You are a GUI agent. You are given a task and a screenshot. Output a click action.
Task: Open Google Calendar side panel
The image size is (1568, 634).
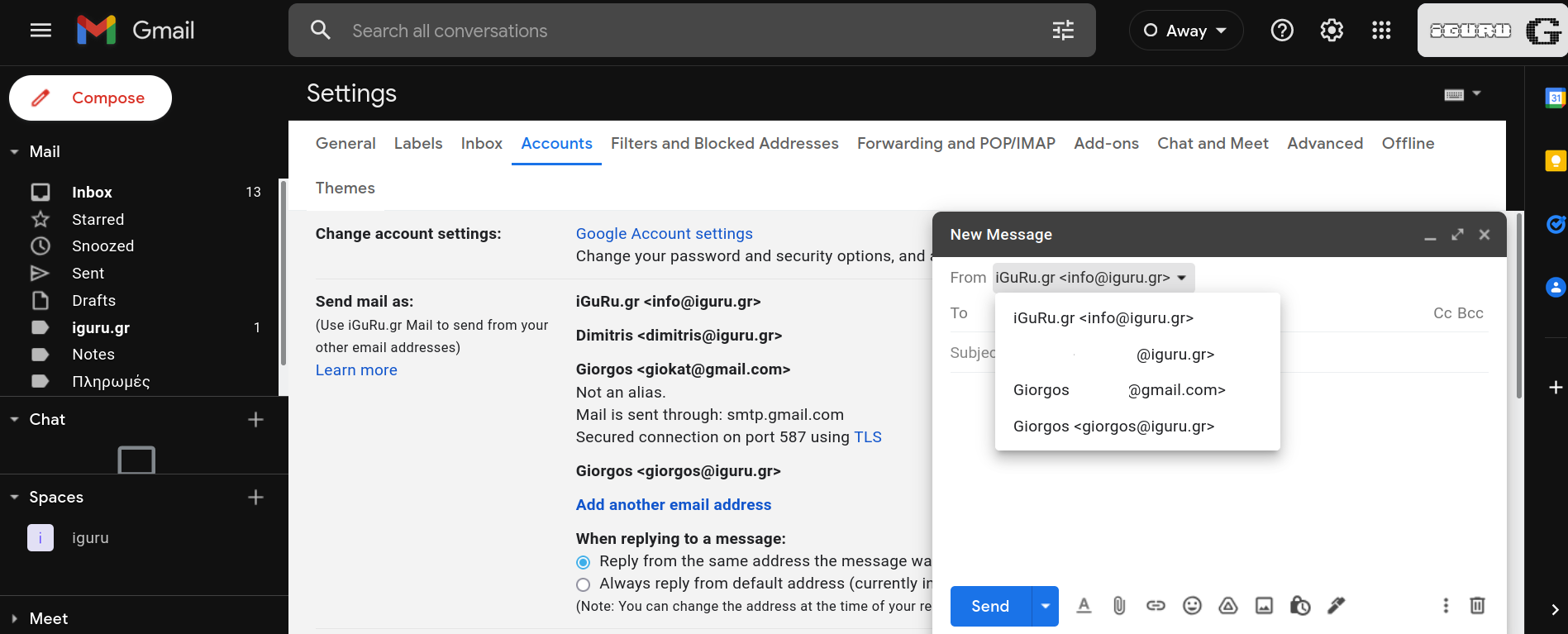pyautogui.click(x=1556, y=98)
